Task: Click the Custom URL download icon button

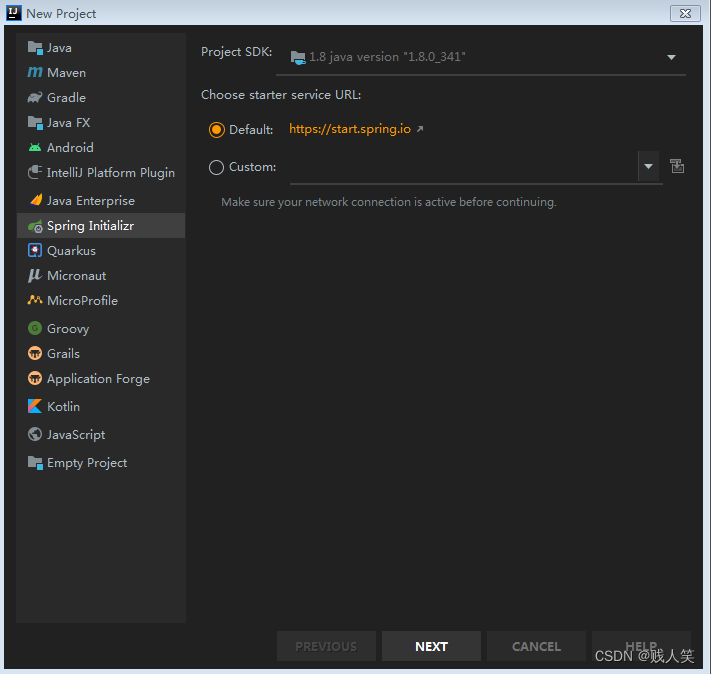Action: coord(677,166)
